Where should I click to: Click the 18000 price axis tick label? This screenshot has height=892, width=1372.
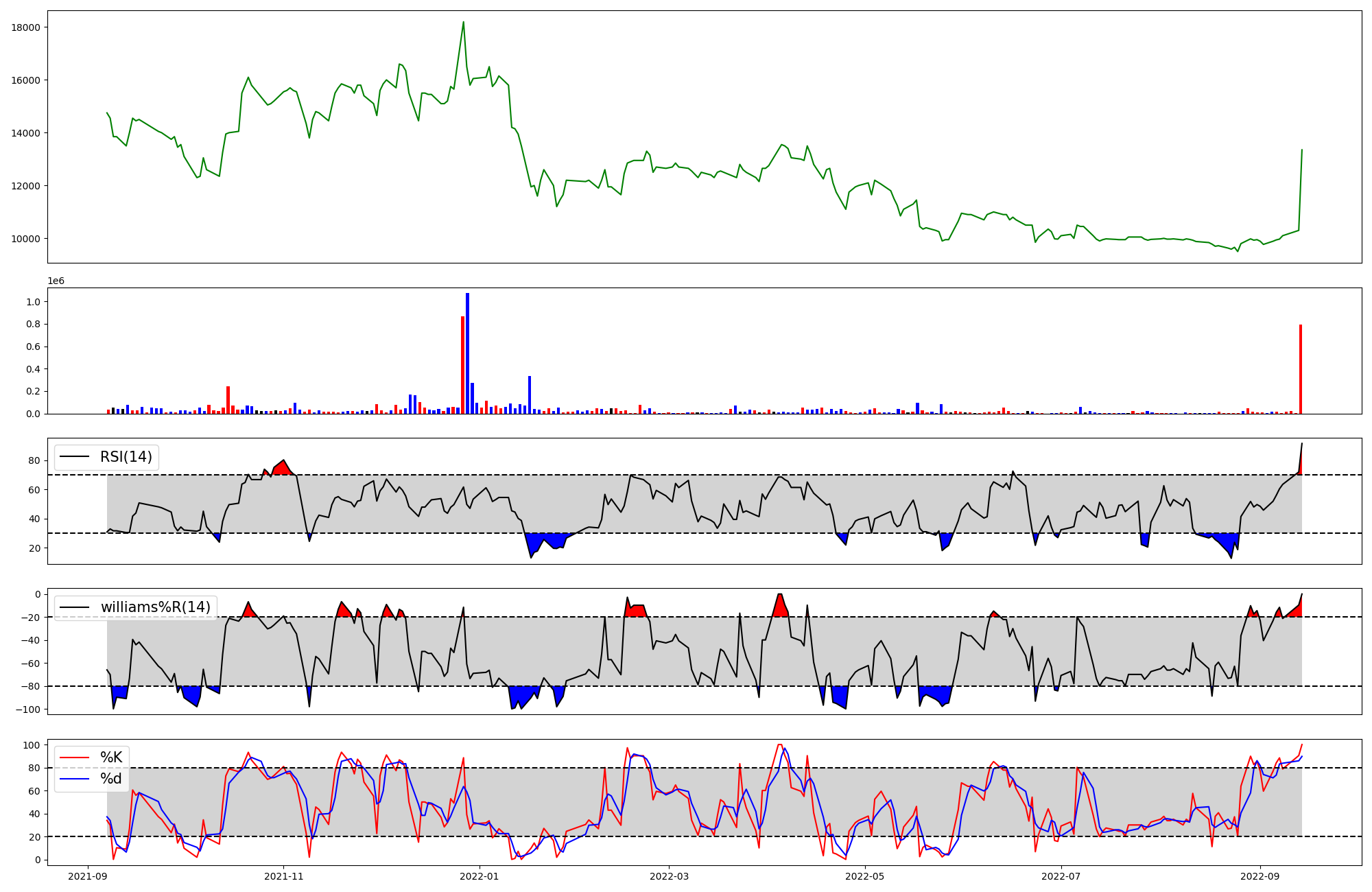[26, 27]
